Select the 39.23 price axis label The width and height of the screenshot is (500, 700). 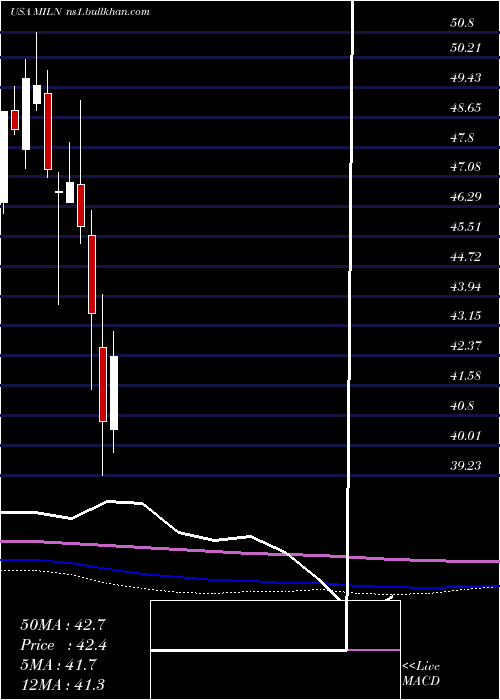[466, 466]
